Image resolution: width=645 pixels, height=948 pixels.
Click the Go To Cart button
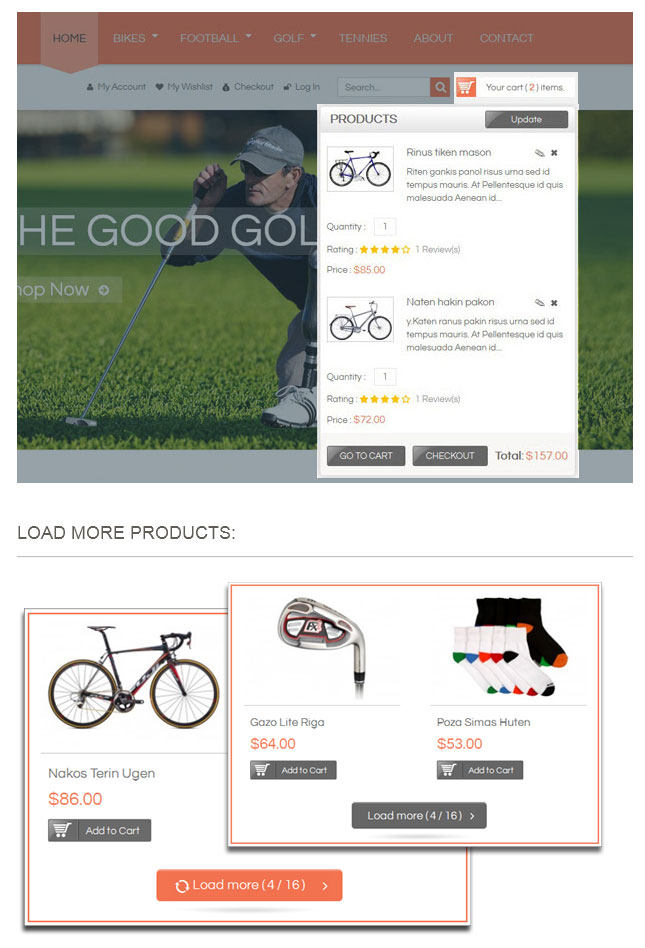366,455
